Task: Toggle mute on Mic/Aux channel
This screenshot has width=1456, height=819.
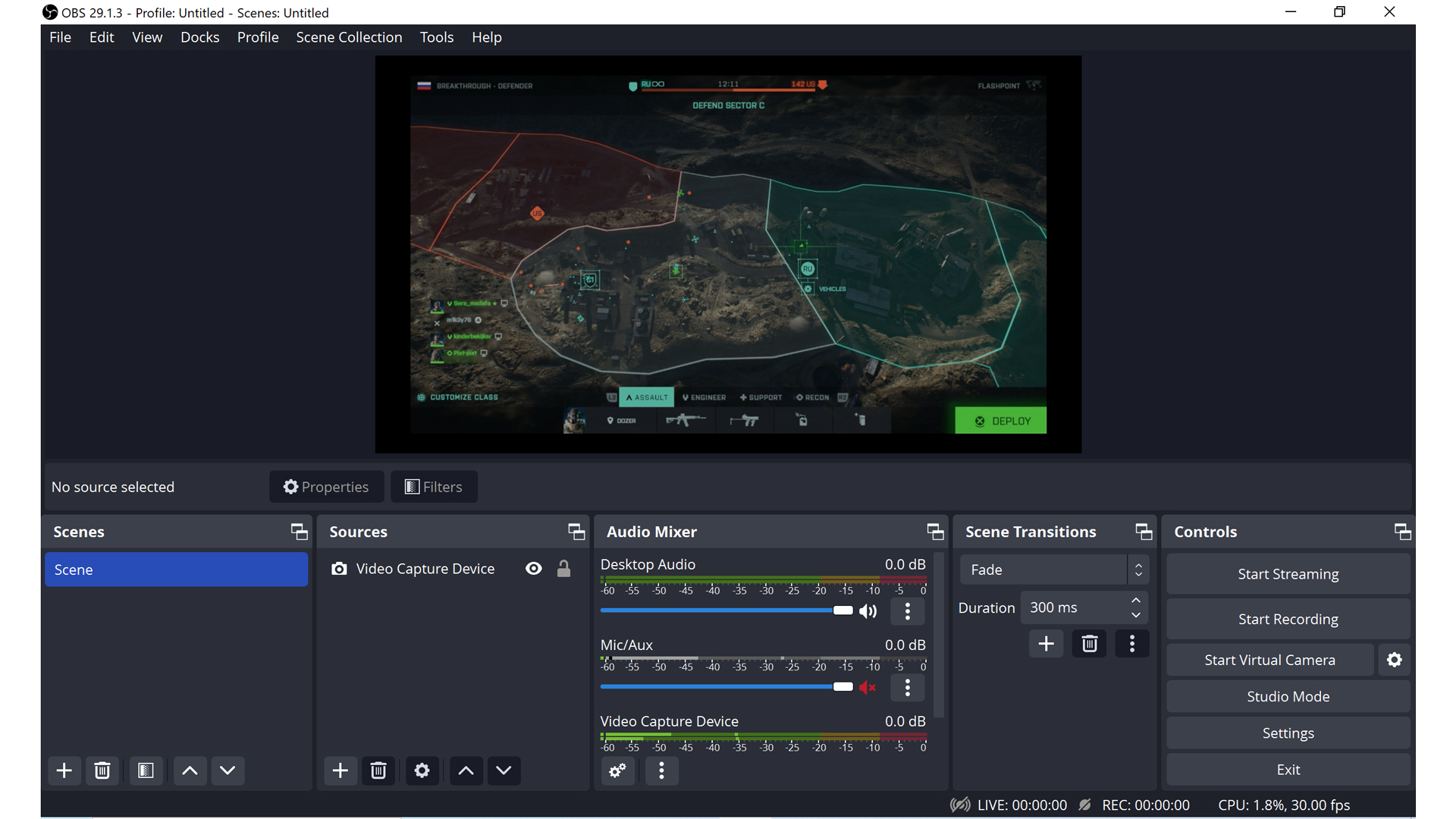Action: click(867, 687)
